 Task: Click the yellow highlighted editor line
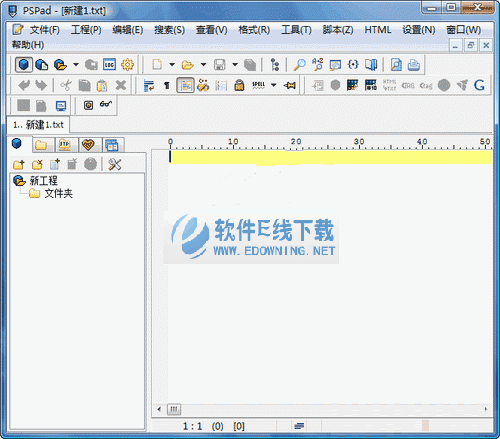[x=330, y=157]
